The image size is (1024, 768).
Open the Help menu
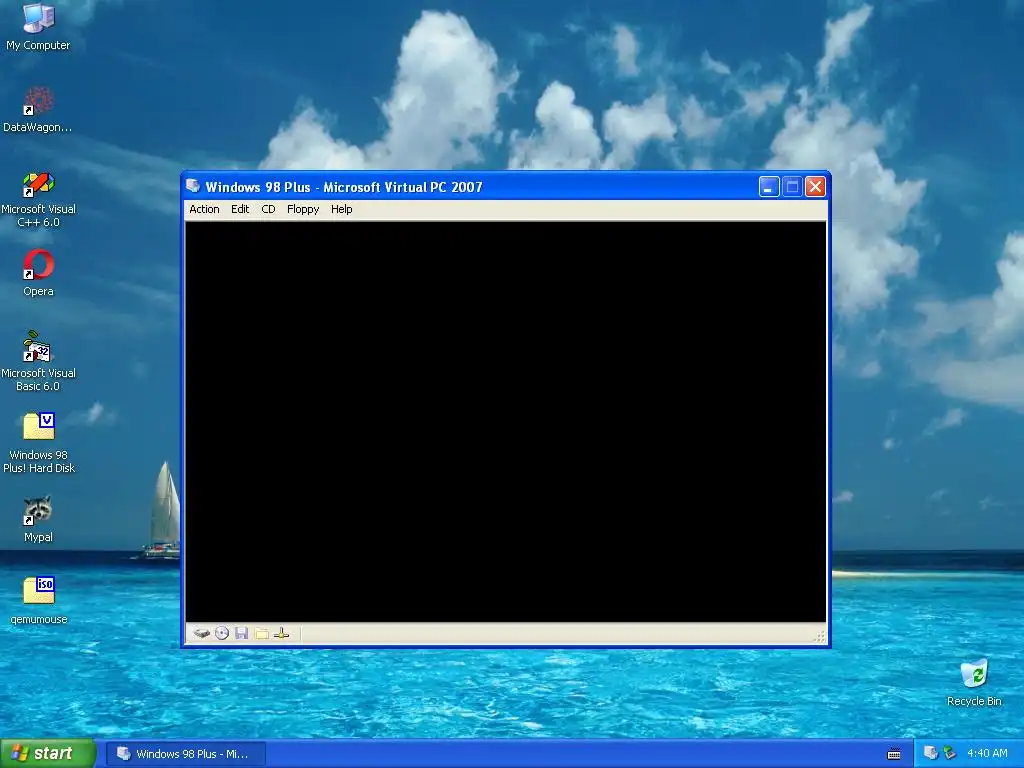pyautogui.click(x=342, y=209)
